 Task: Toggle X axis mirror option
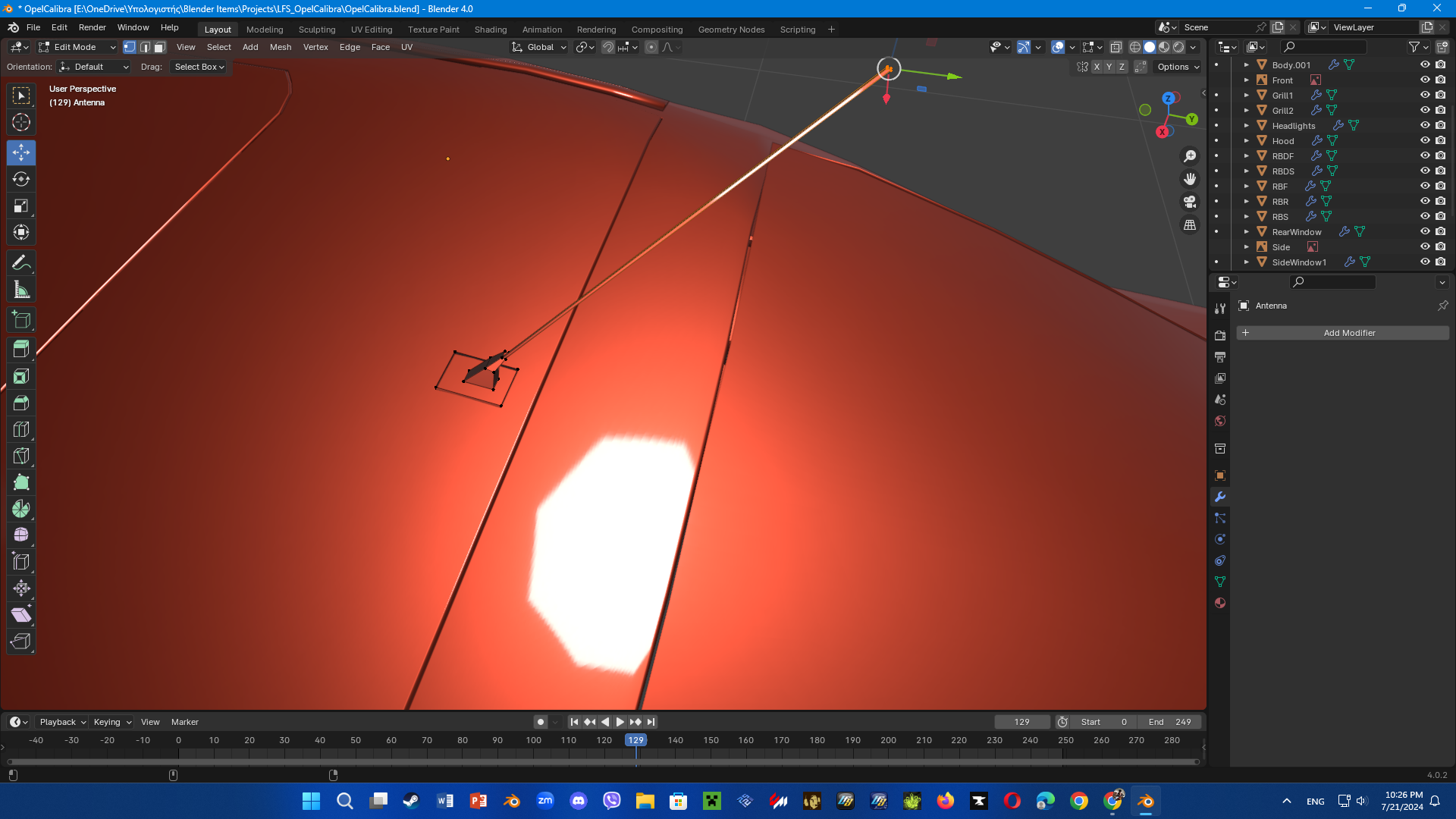pos(1097,67)
